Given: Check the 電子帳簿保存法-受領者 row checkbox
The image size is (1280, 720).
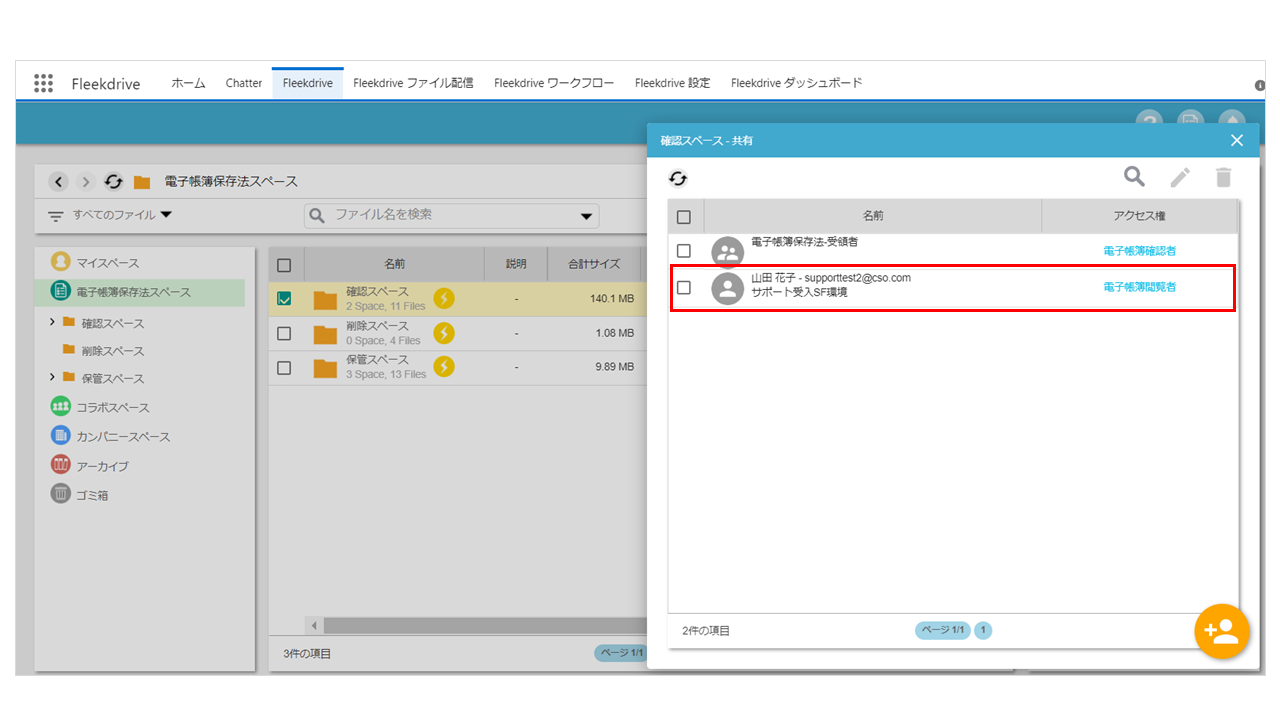Looking at the screenshot, I should (684, 251).
